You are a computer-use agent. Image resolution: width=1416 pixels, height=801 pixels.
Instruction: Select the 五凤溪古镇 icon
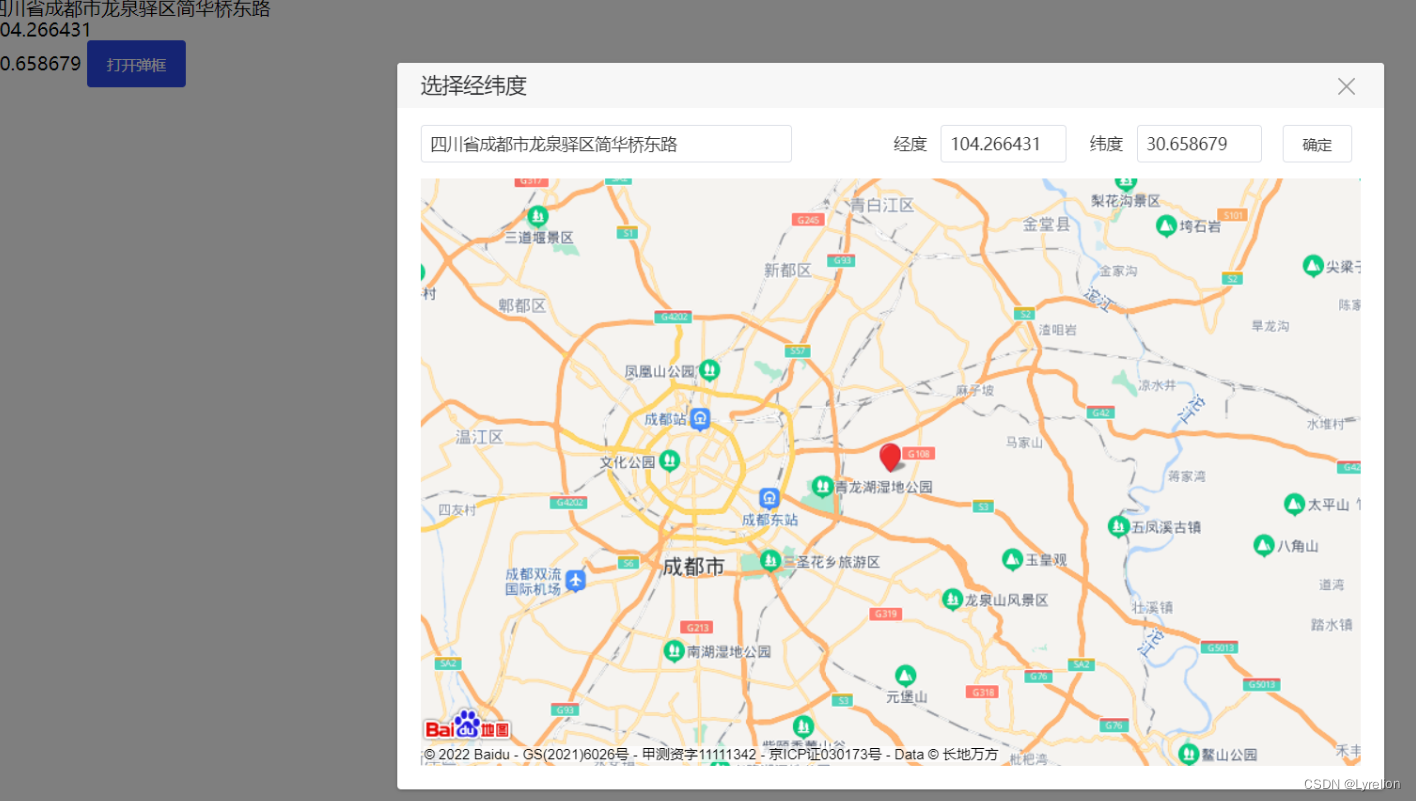1119,526
